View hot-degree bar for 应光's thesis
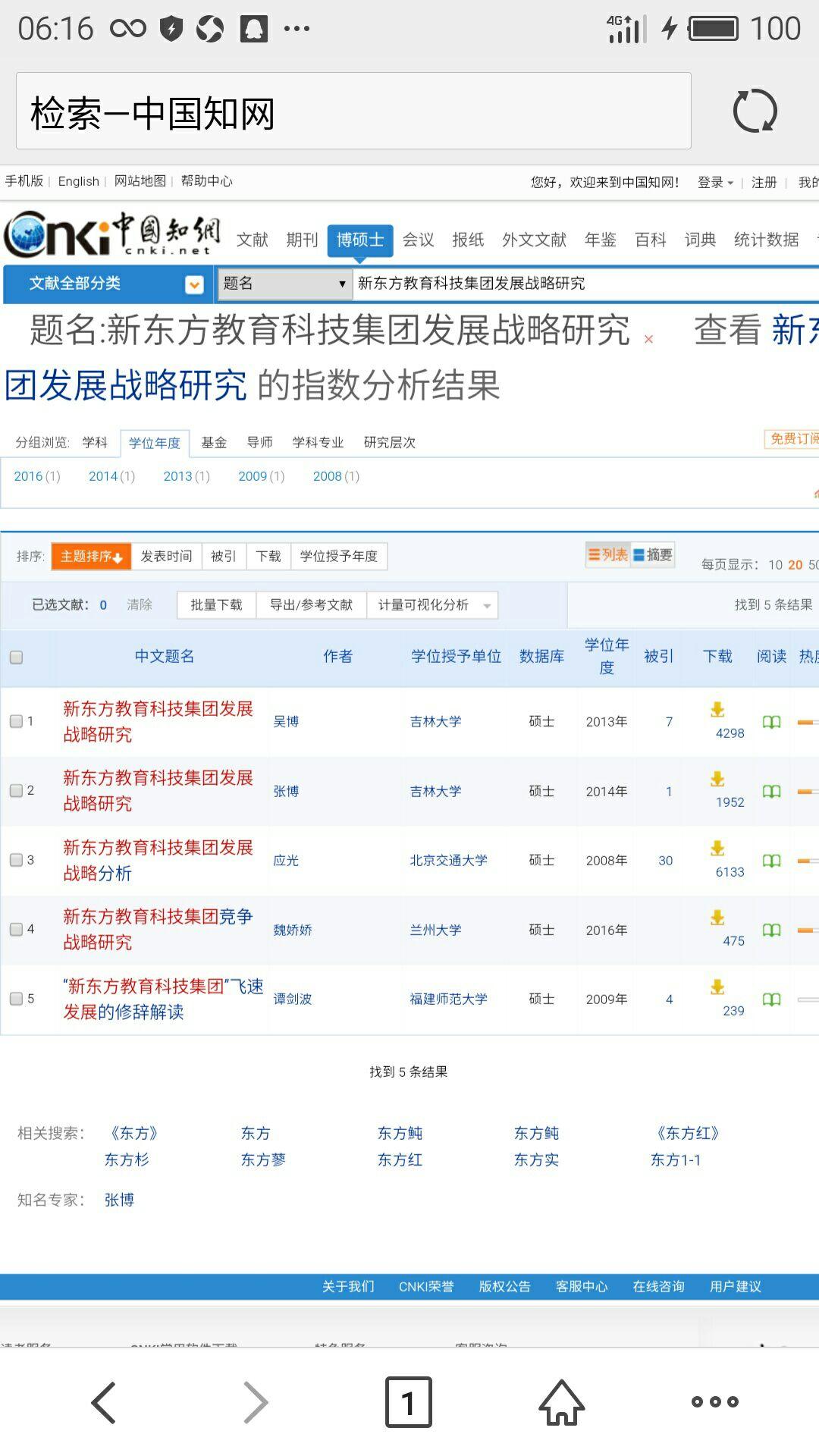Viewport: 819px width, 1456px height. tap(808, 861)
